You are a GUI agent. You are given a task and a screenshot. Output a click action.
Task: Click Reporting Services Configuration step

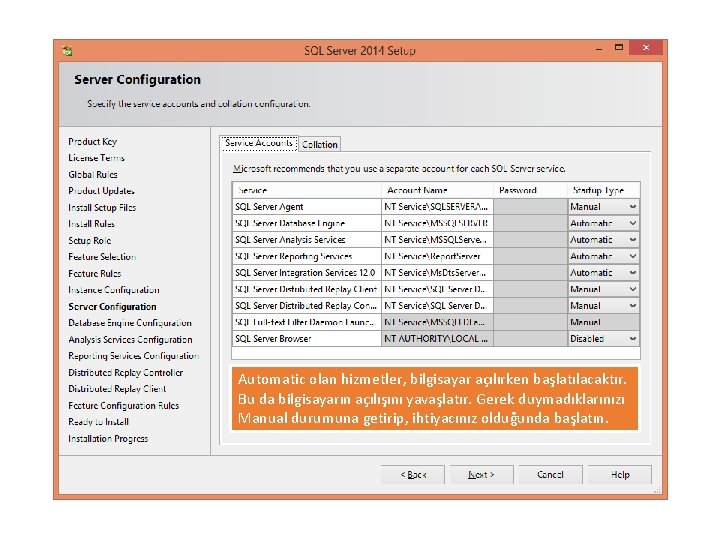coord(134,356)
